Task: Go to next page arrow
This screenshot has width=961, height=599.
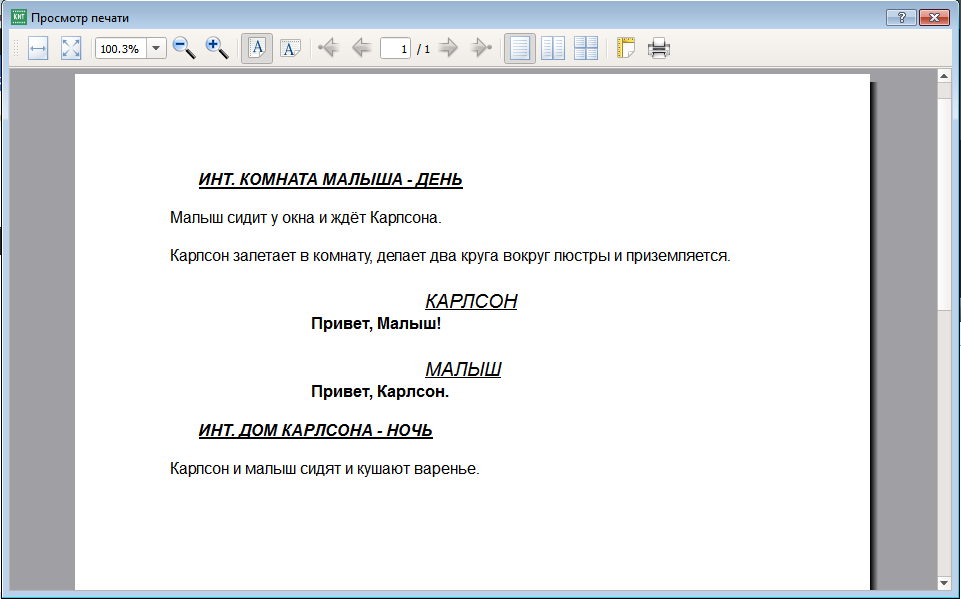Action: tap(449, 48)
